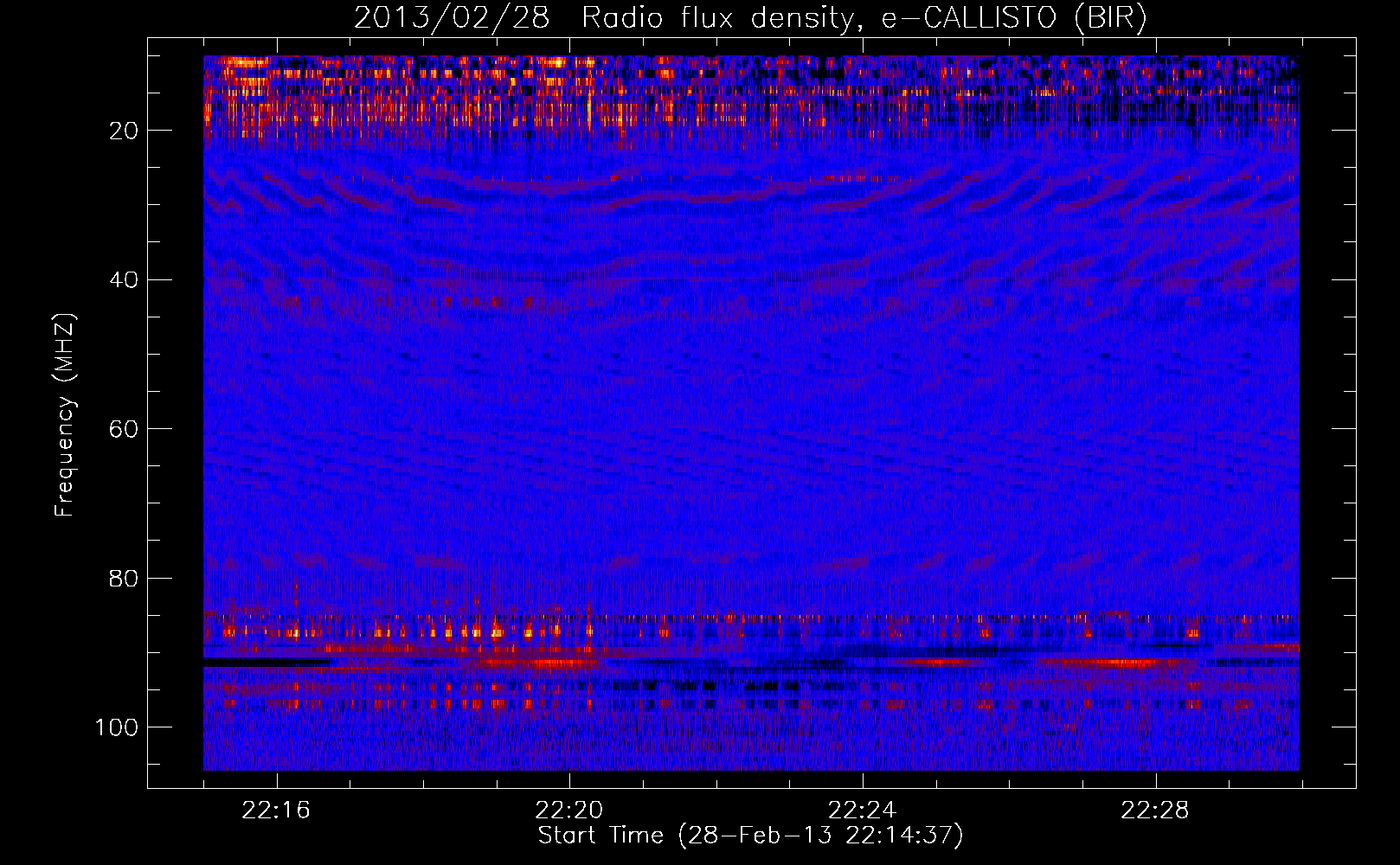Viewport: 1400px width, 865px height.
Task: Click the "80" frequency tick label
Action: (x=124, y=579)
